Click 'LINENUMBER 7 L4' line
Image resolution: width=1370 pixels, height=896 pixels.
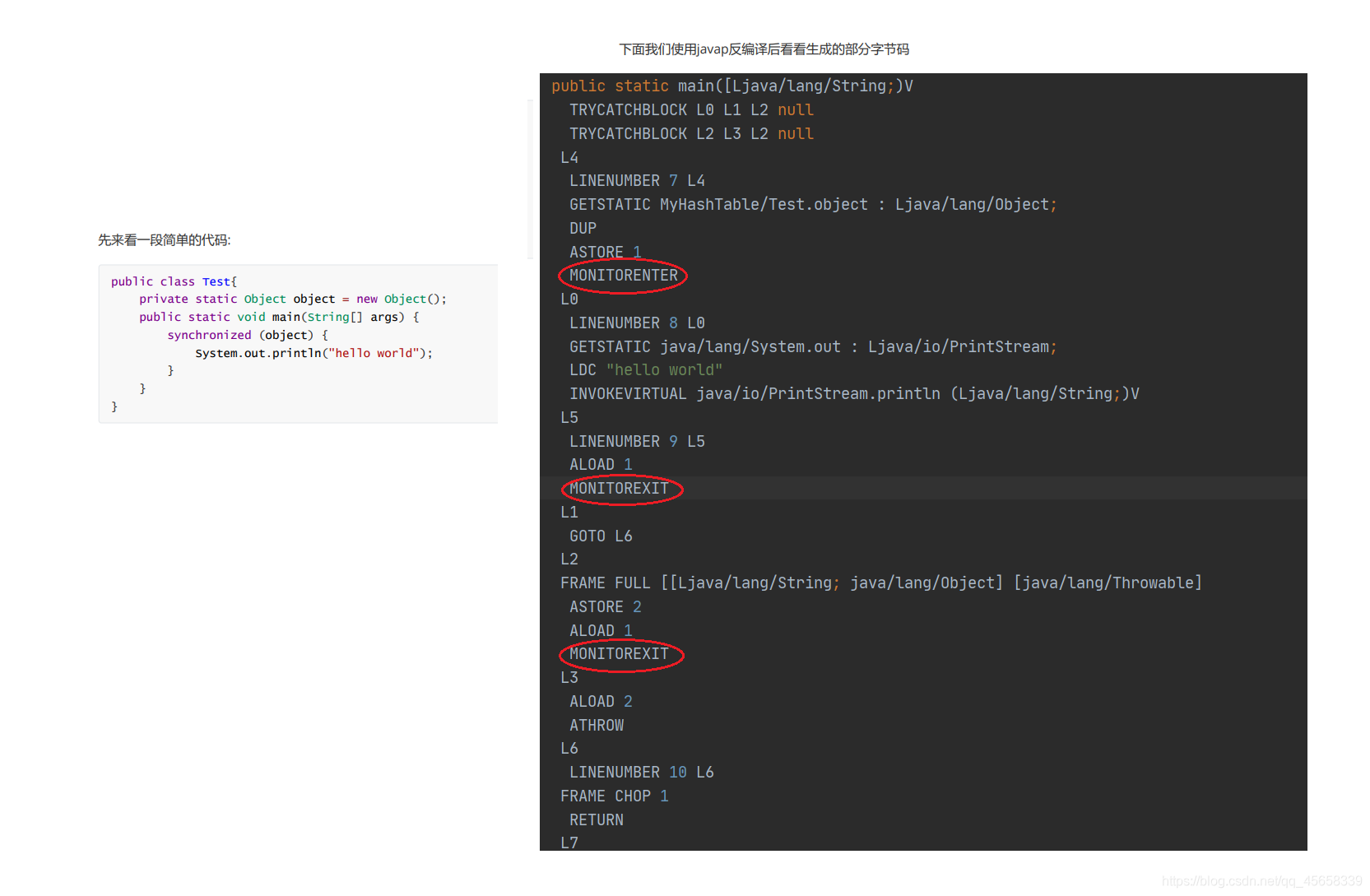(x=637, y=181)
